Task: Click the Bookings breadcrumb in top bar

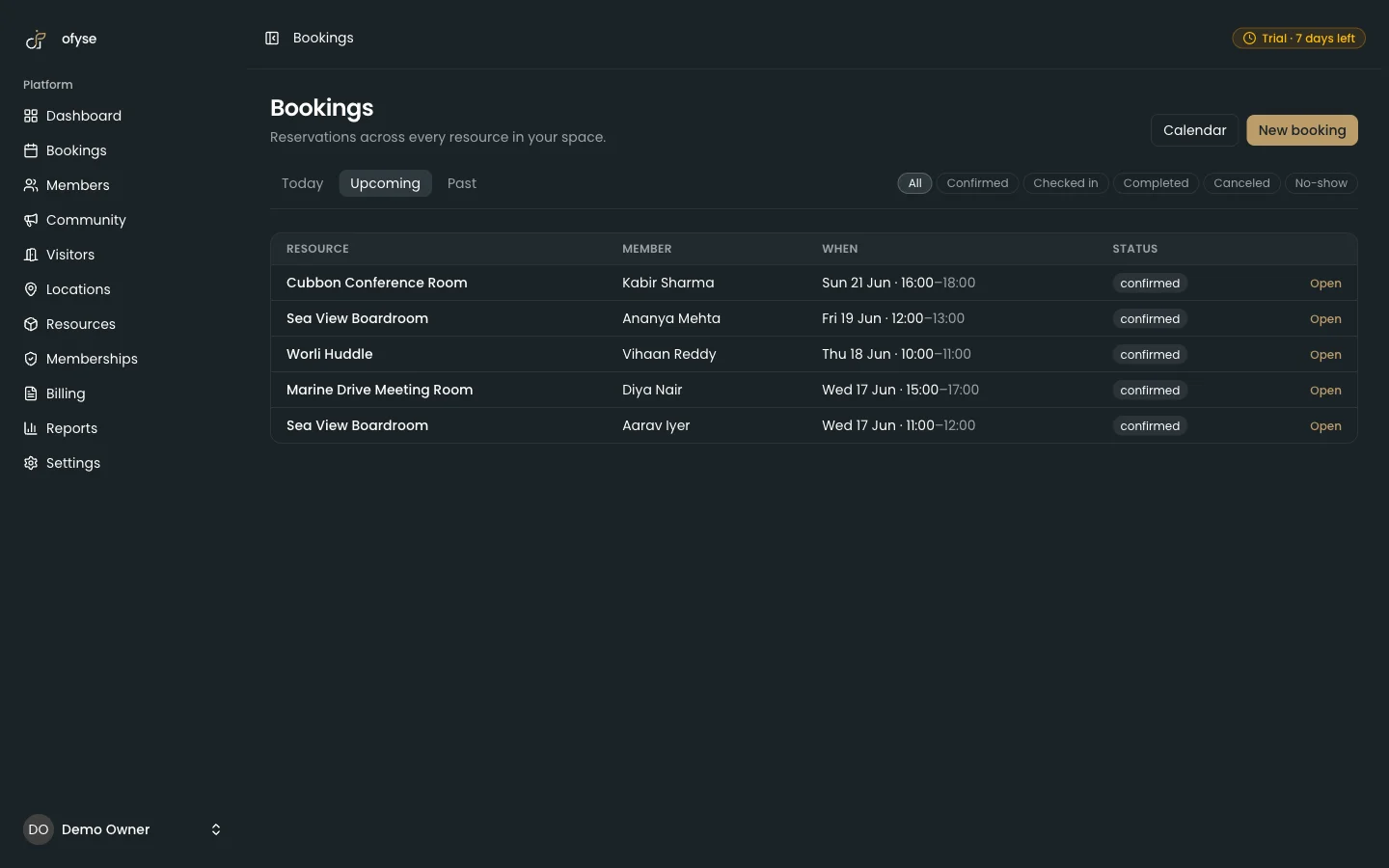Action: tap(323, 38)
